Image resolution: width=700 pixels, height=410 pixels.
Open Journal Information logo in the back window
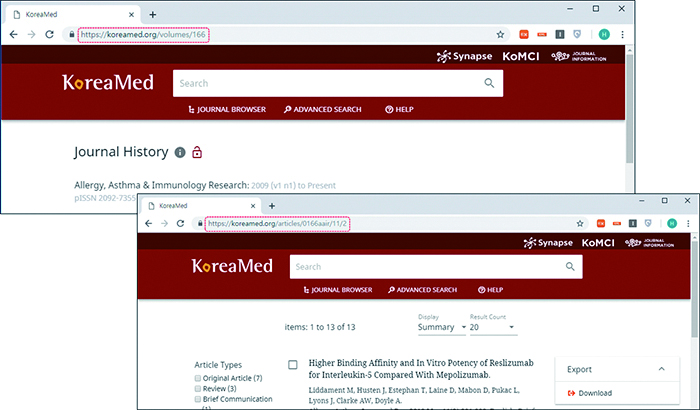[579, 56]
